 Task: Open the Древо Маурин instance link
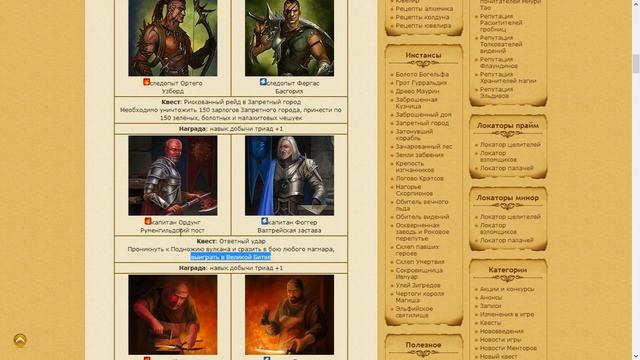pyautogui.click(x=417, y=91)
